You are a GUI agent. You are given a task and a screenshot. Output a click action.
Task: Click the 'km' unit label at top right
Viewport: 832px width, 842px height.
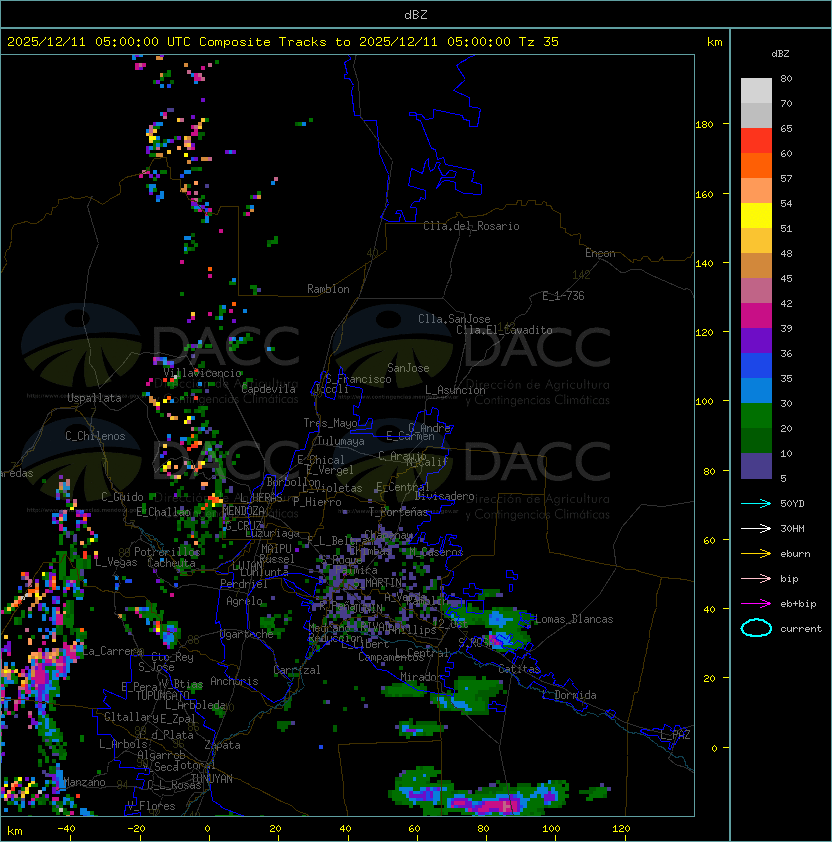pos(714,42)
